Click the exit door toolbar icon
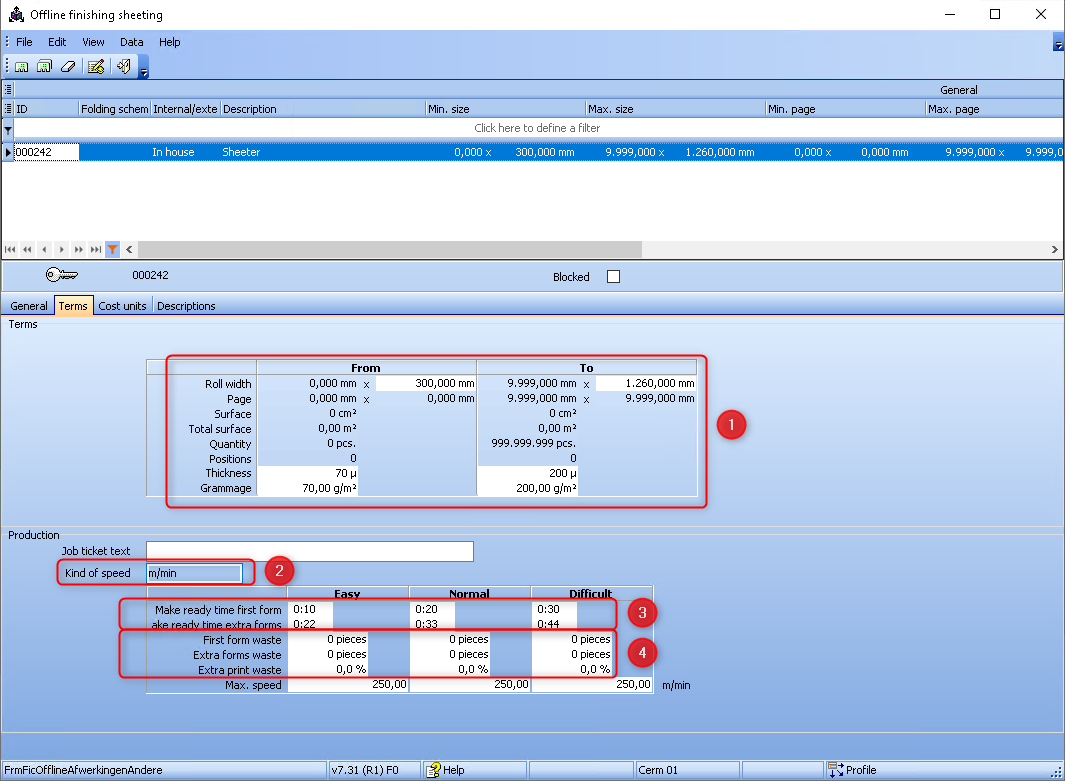 (x=124, y=67)
